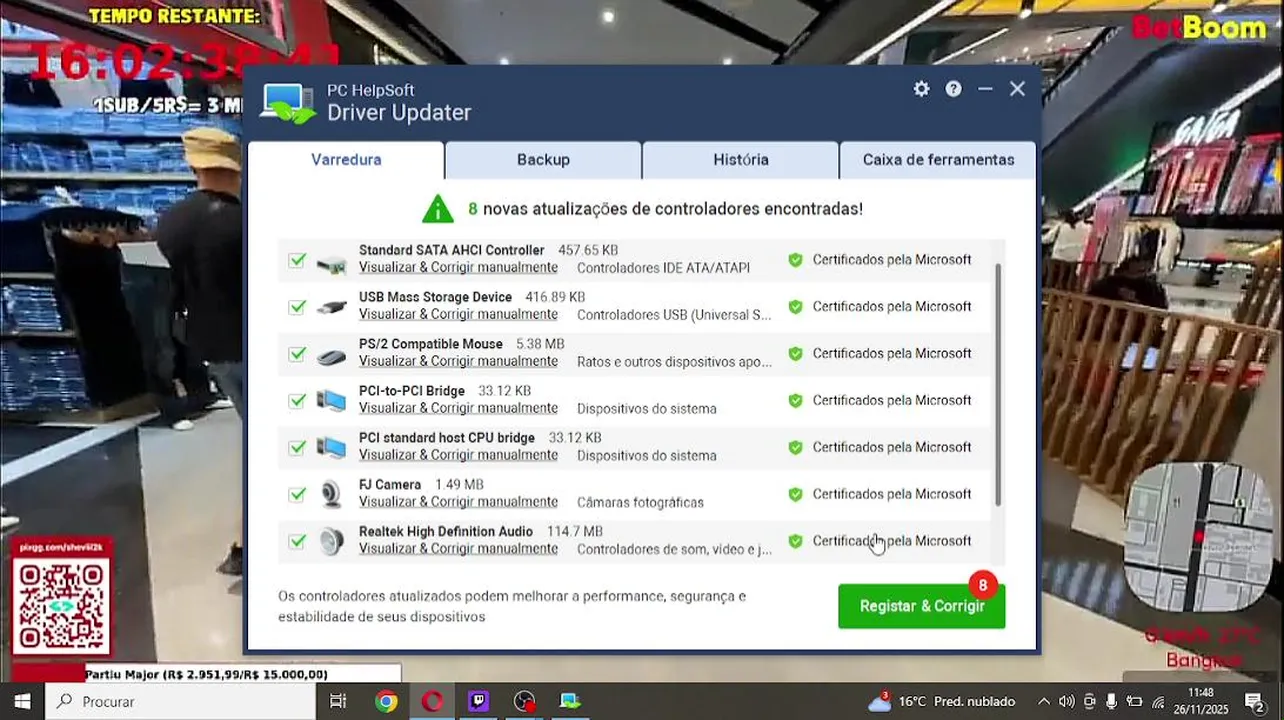Screen dimensions: 1284x720
Task: Open the Twitch app on the taskbar
Action: point(478,701)
